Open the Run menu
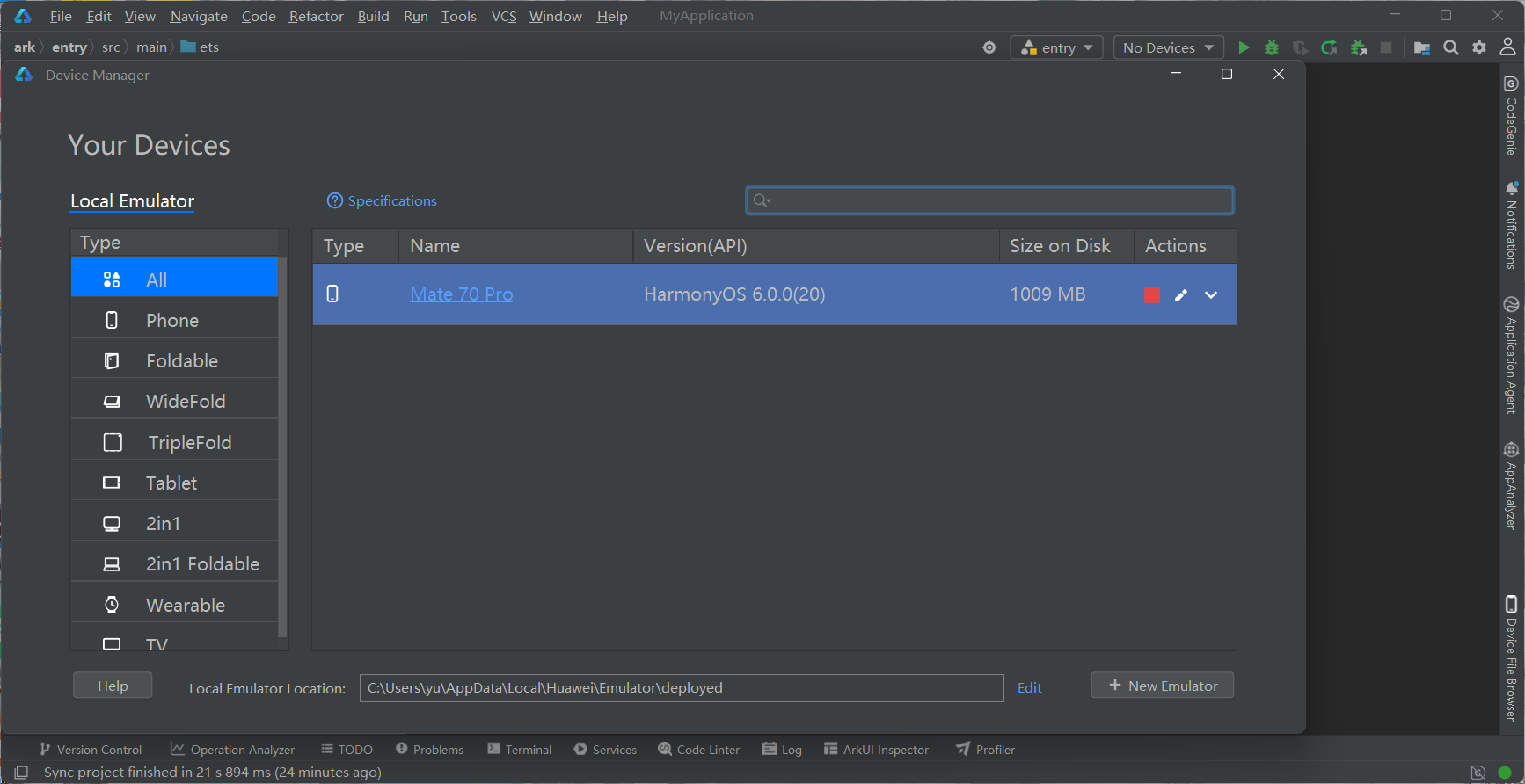Viewport: 1525px width, 784px height. click(x=415, y=16)
